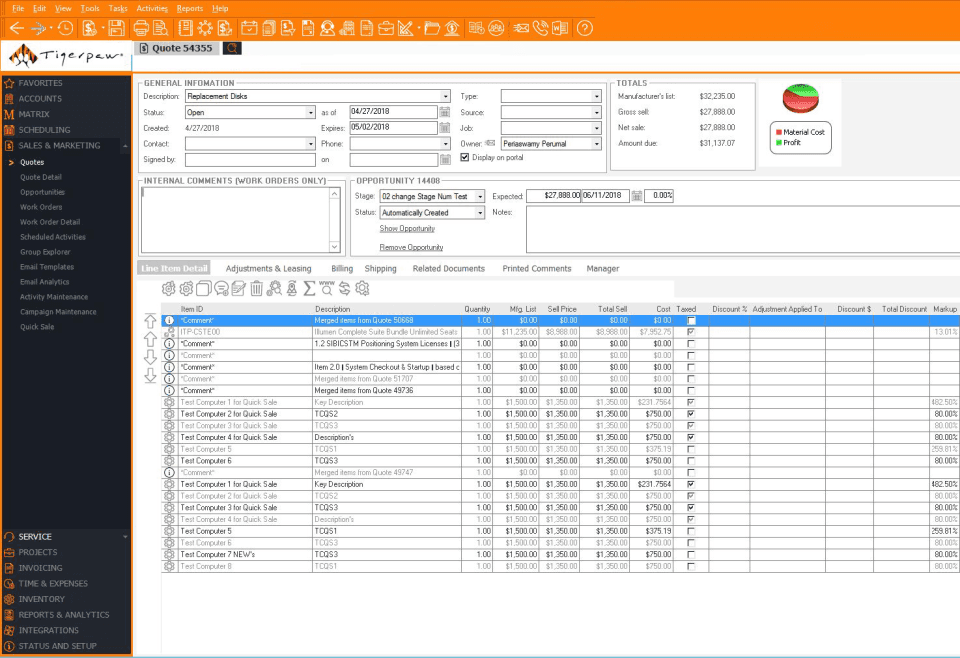Switch to Adjustments & Leasing tab

(x=268, y=269)
